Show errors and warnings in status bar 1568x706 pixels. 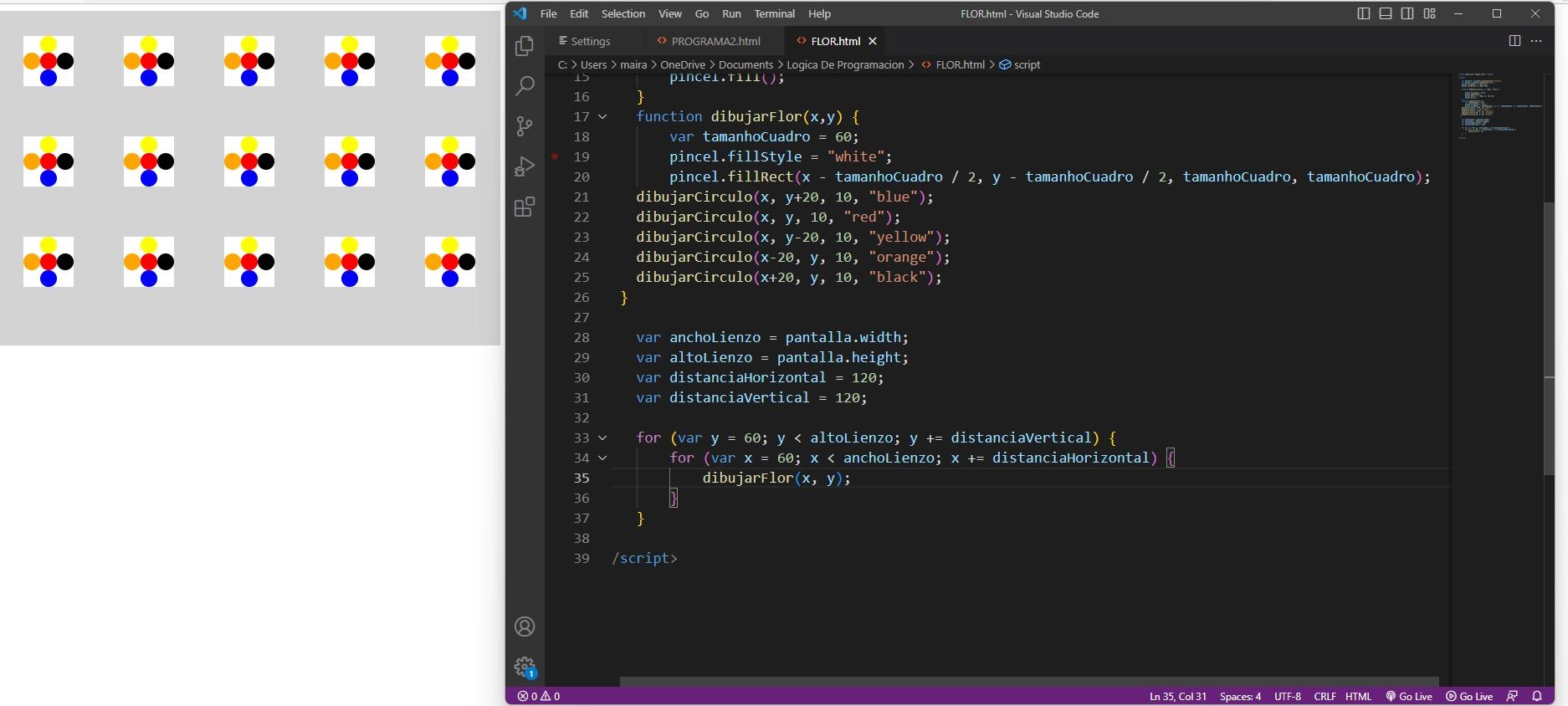[x=539, y=696]
